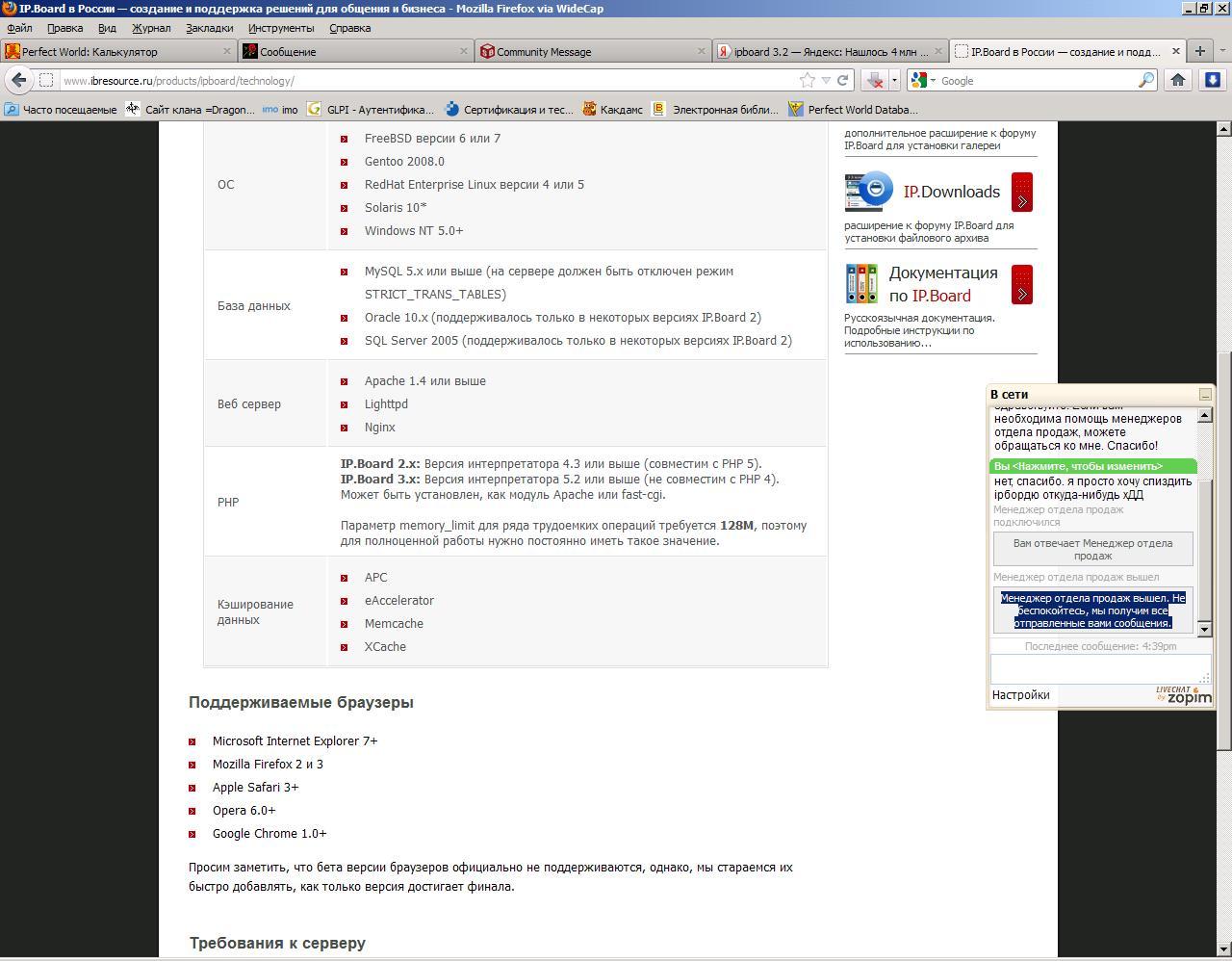Open the Электронная библи bookmark

pos(715,110)
